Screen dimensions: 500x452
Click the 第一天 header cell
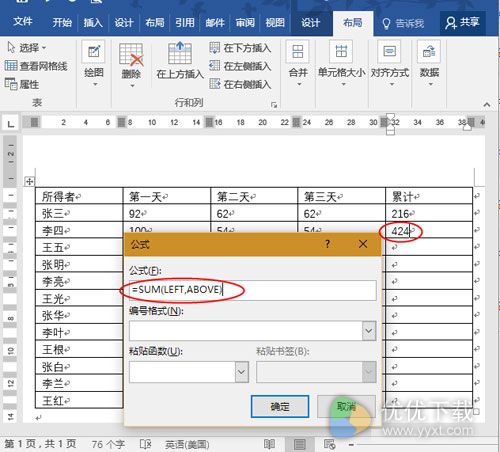pyautogui.click(x=167, y=196)
